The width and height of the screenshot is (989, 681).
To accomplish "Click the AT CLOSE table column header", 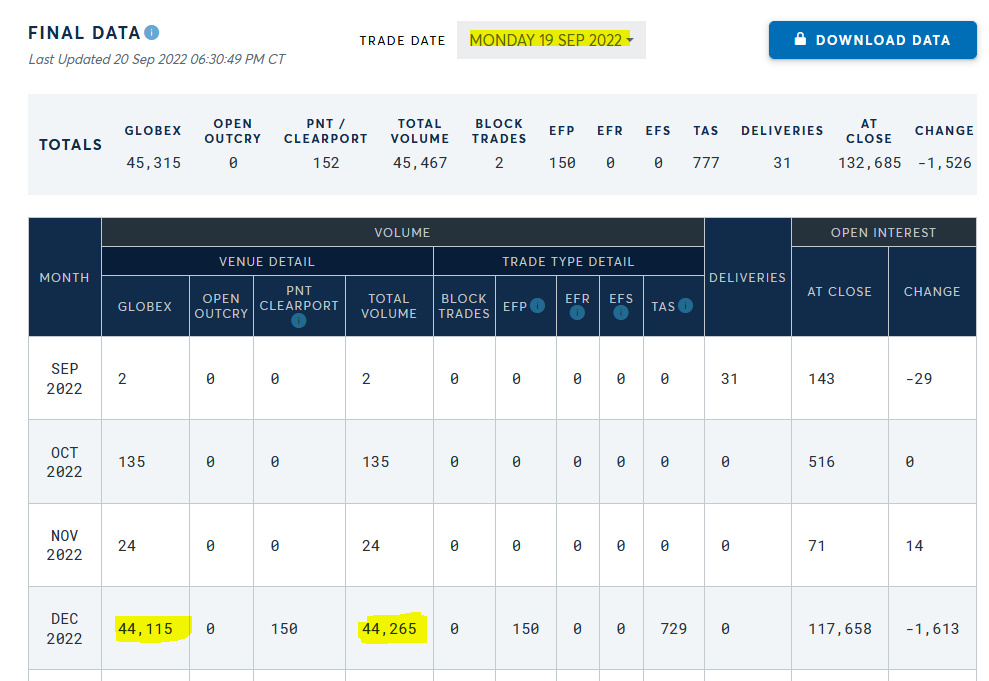I will tap(840, 292).
